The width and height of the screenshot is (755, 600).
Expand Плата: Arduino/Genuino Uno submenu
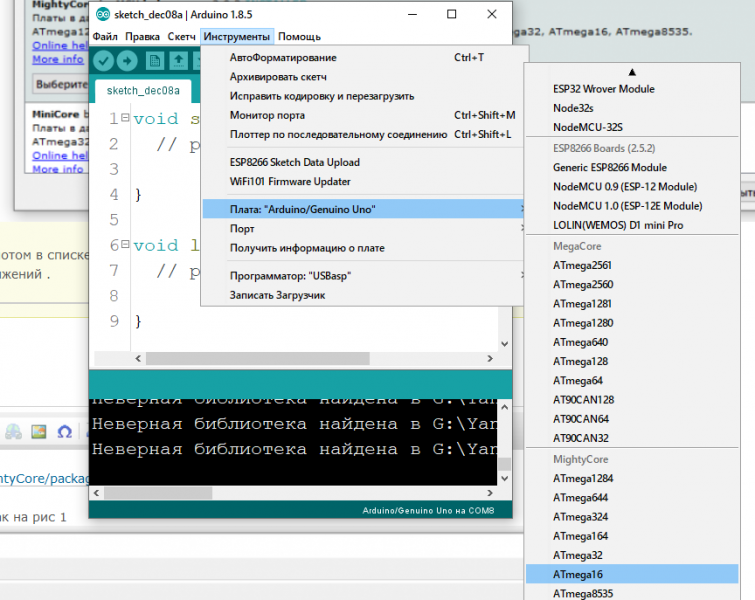pyautogui.click(x=363, y=209)
